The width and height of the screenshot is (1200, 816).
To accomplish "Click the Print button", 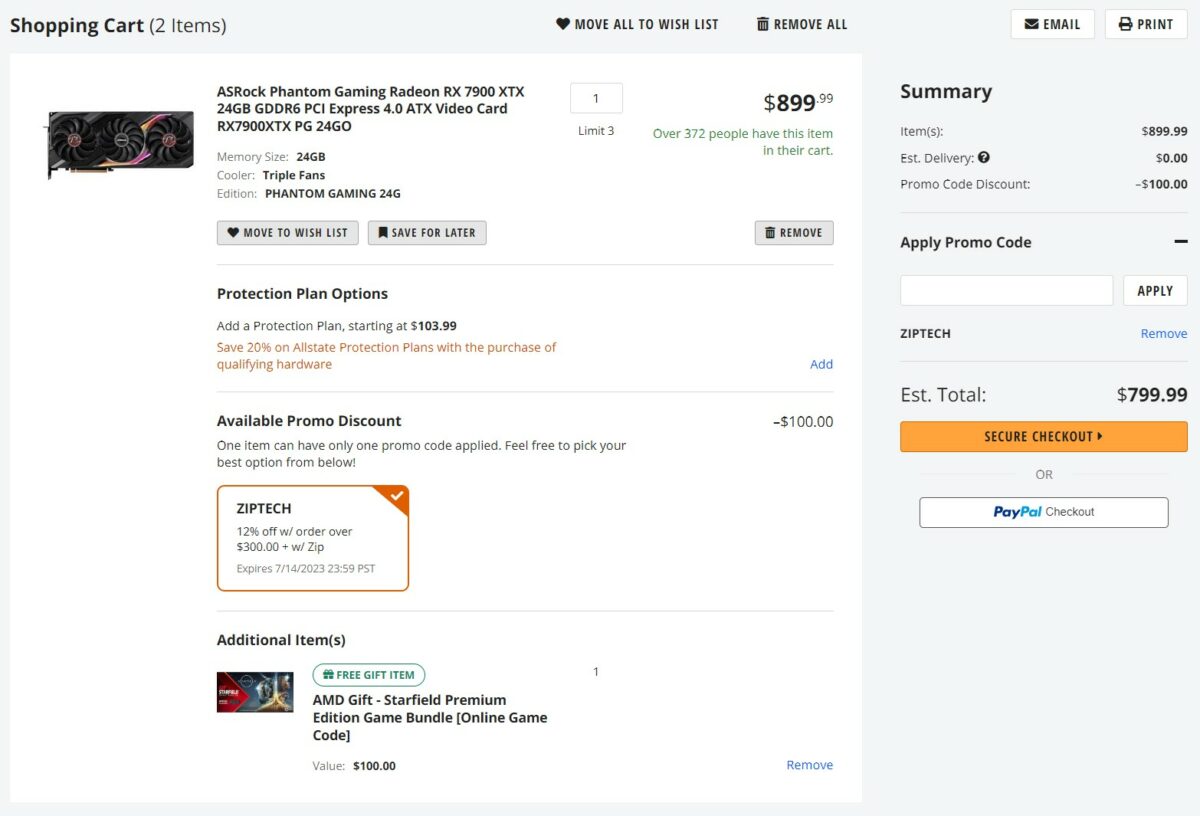I will pyautogui.click(x=1146, y=24).
